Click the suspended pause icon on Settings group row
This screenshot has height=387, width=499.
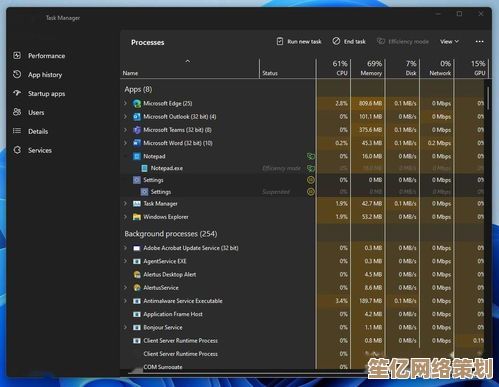point(311,180)
